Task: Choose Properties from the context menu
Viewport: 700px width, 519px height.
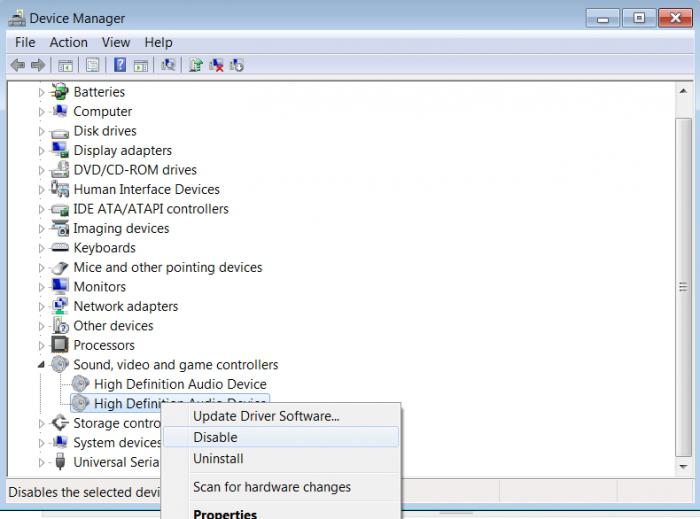Action: [281, 513]
